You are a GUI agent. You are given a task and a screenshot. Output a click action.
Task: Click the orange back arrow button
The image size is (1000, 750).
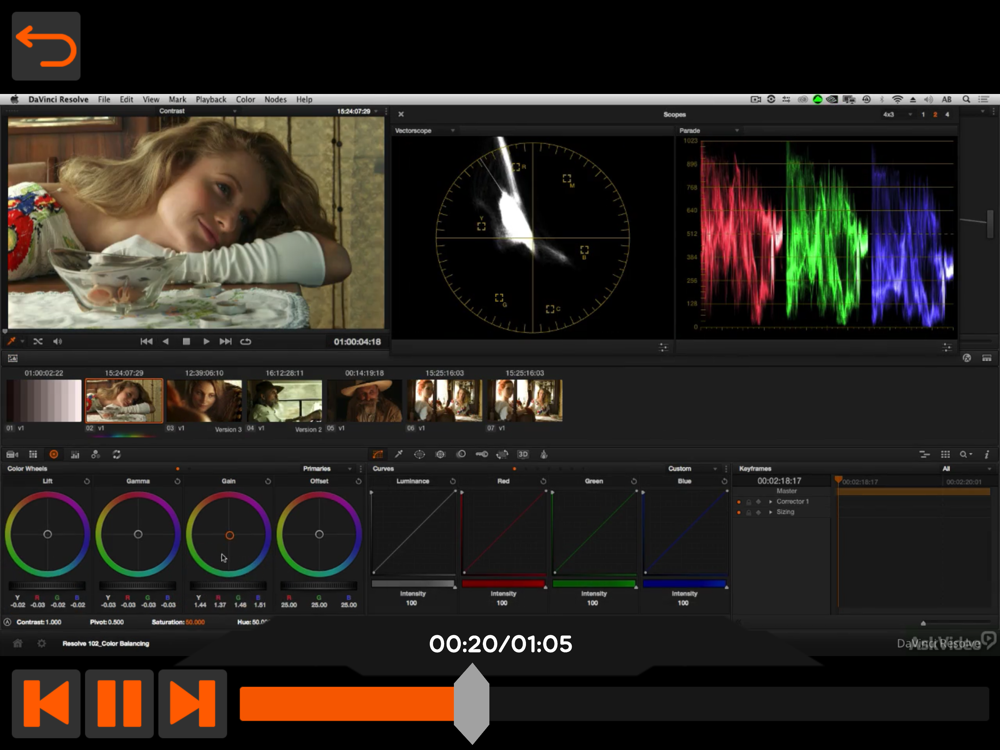pyautogui.click(x=46, y=46)
